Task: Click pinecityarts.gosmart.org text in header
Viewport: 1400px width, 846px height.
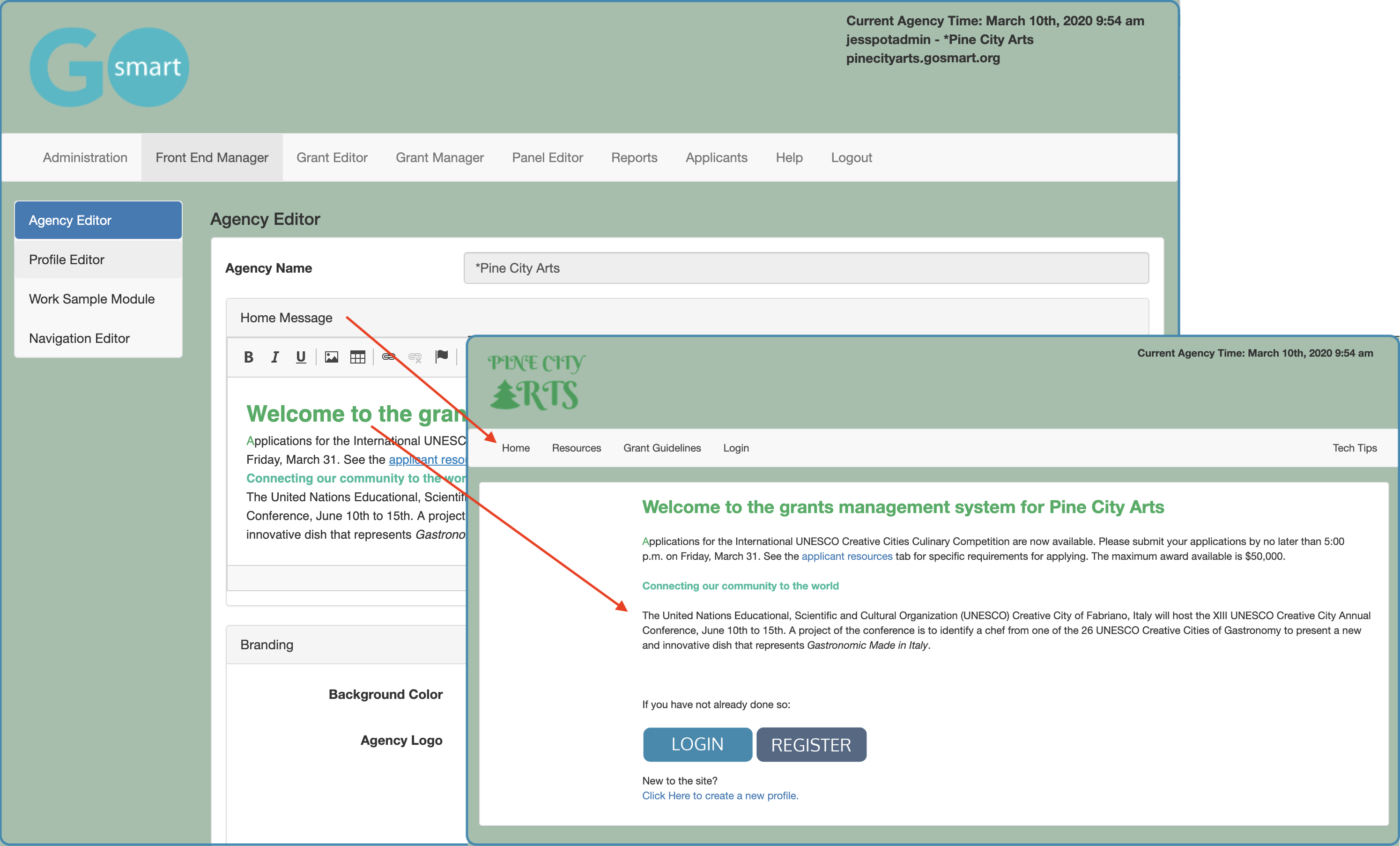Action: (x=923, y=58)
